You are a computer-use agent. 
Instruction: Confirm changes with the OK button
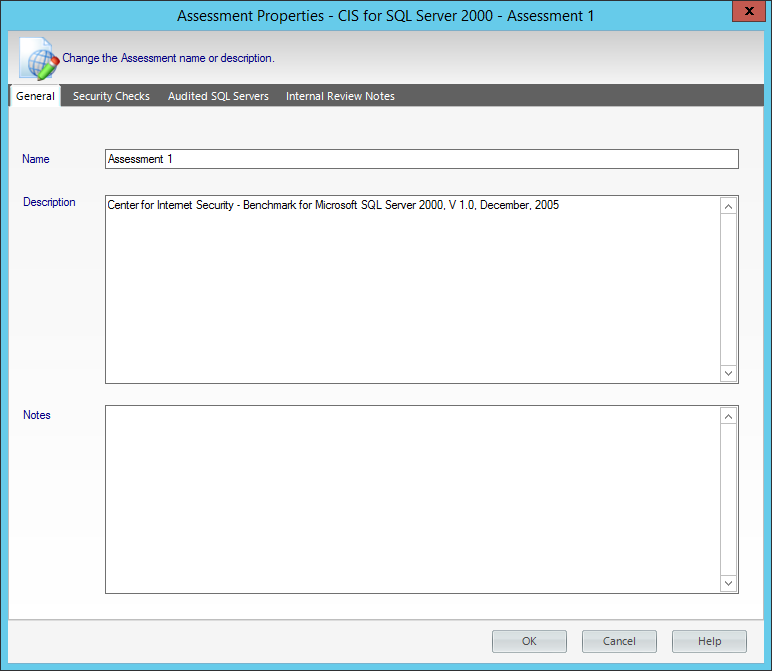[529, 641]
